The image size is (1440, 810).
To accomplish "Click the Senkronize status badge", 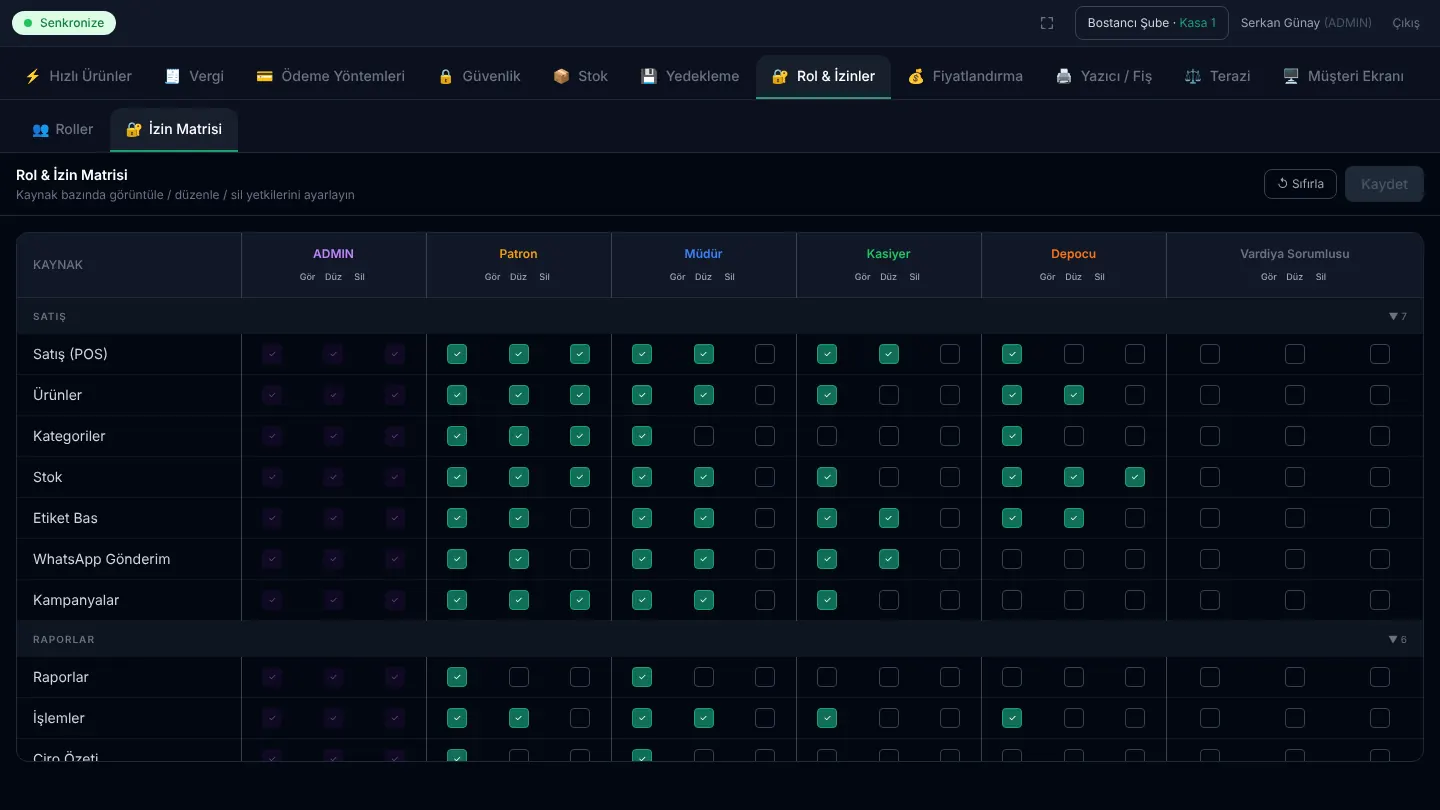I will [x=64, y=23].
